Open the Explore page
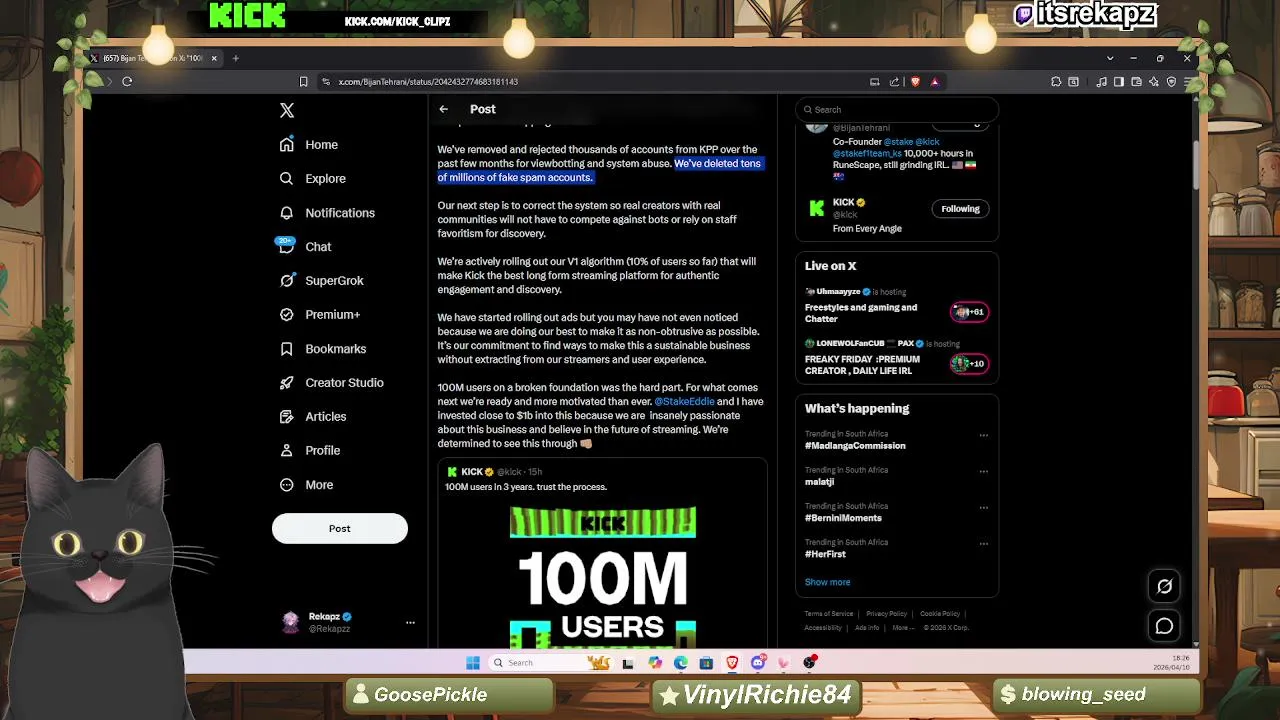Image resolution: width=1280 pixels, height=720 pixels. (x=325, y=179)
